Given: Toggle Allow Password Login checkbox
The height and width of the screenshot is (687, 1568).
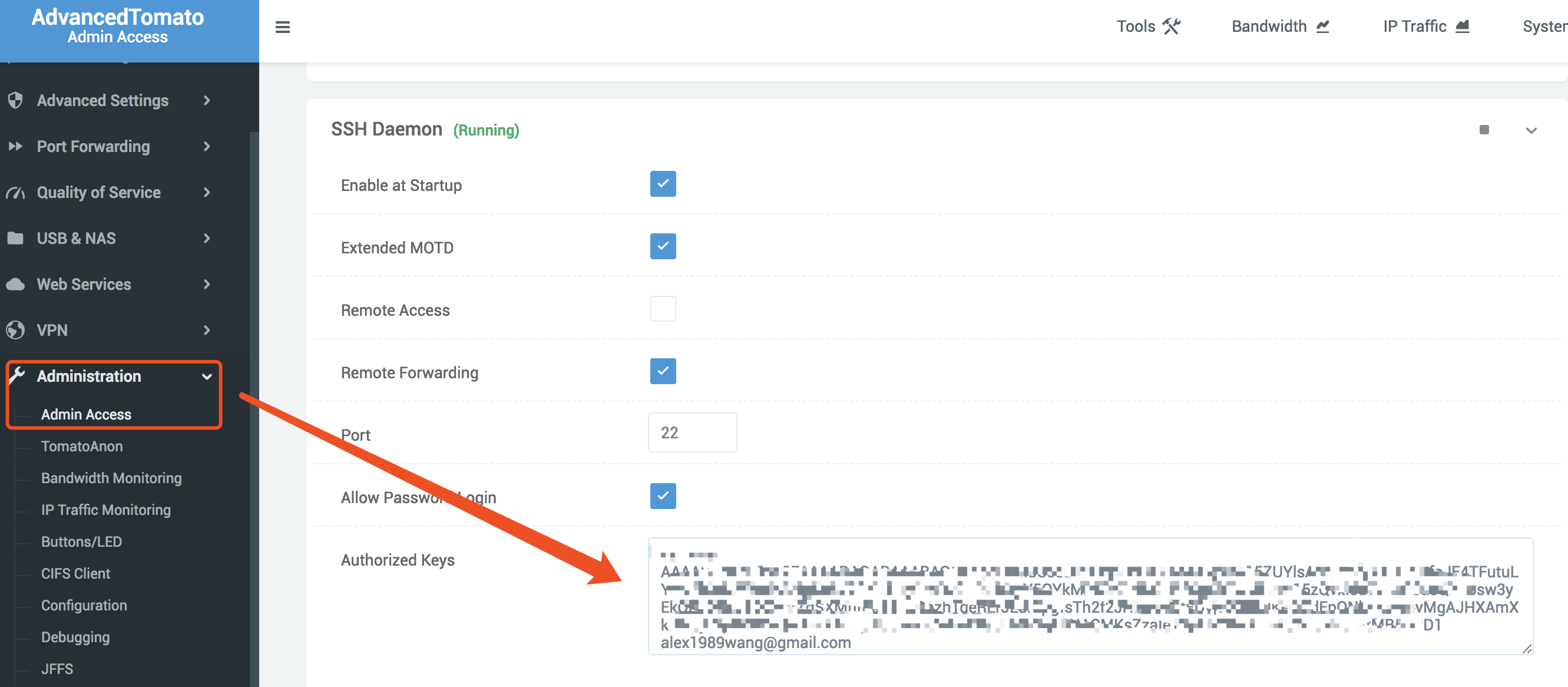Looking at the screenshot, I should point(663,496).
